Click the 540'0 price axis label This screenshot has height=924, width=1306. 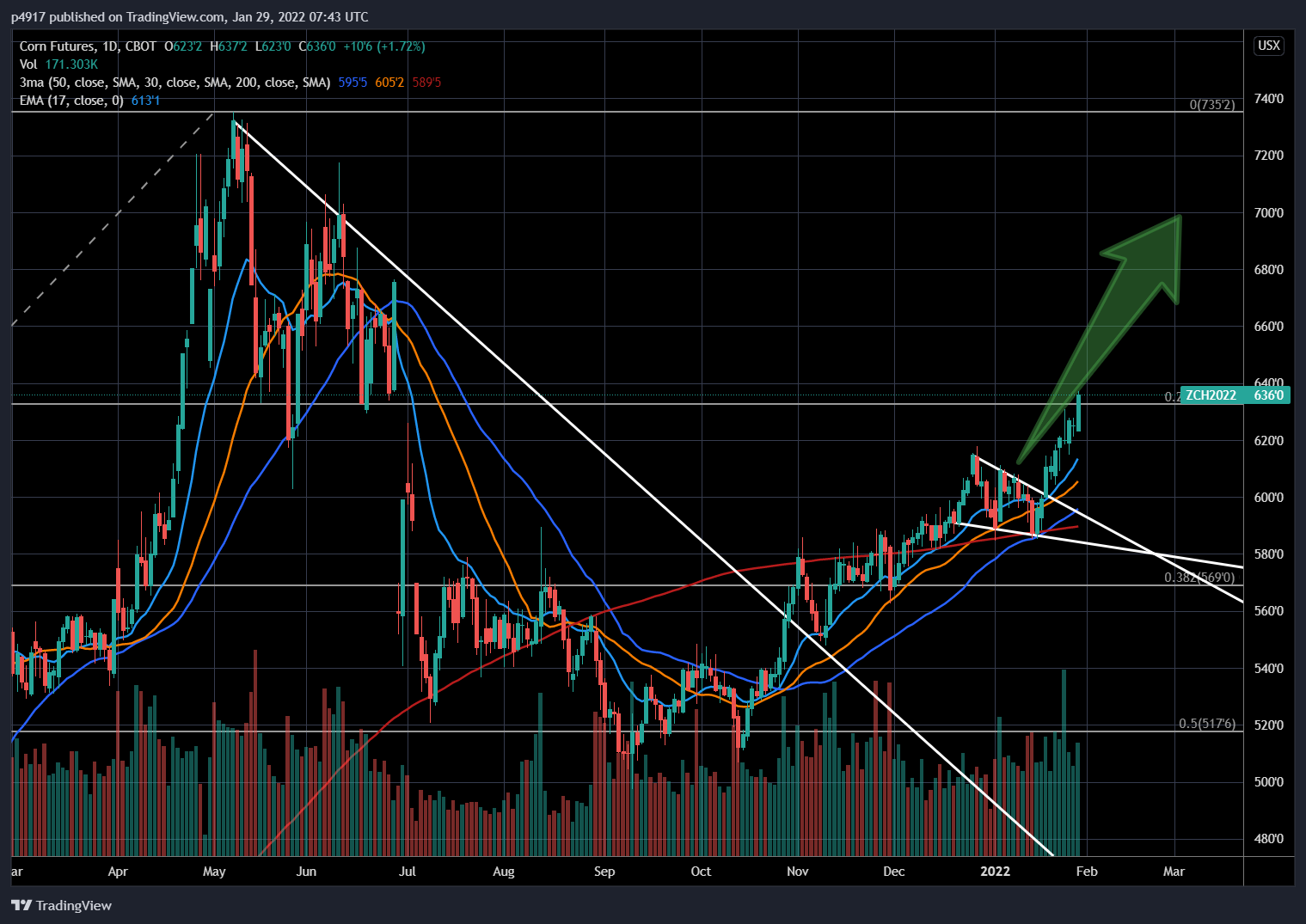(1269, 669)
